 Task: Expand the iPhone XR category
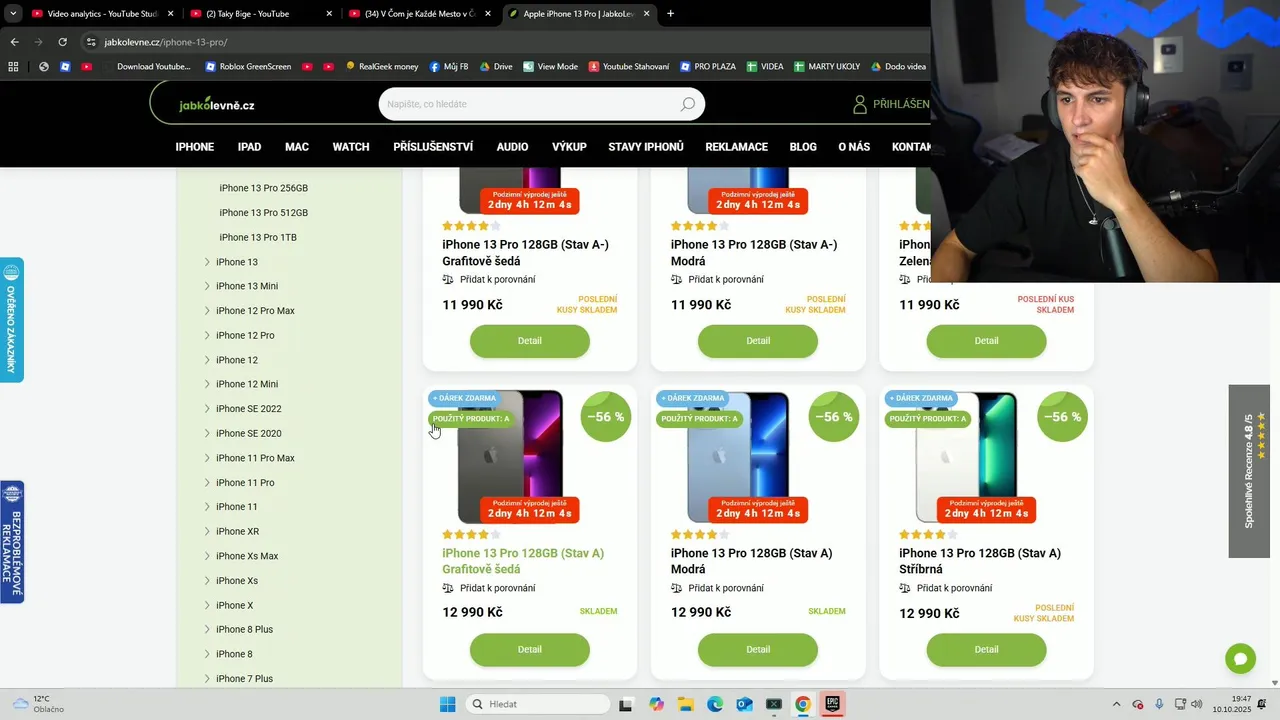click(x=207, y=531)
